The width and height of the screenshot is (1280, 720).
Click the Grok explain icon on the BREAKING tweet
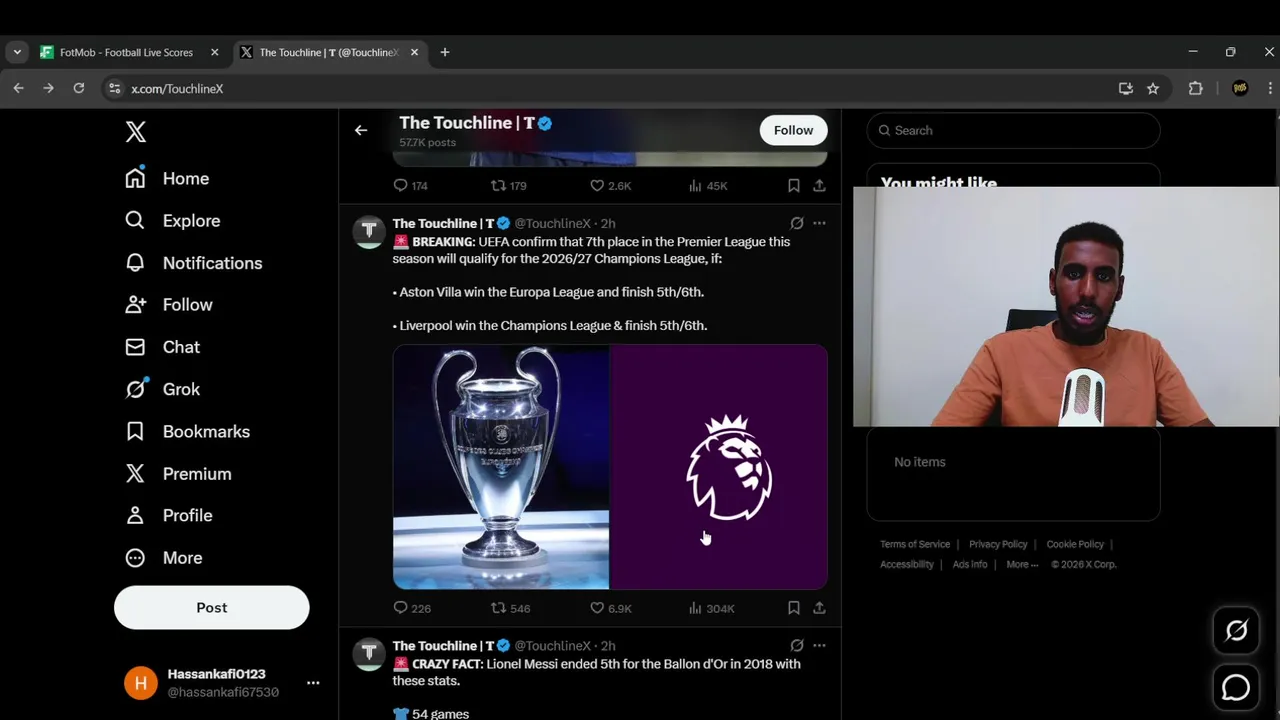coord(797,223)
